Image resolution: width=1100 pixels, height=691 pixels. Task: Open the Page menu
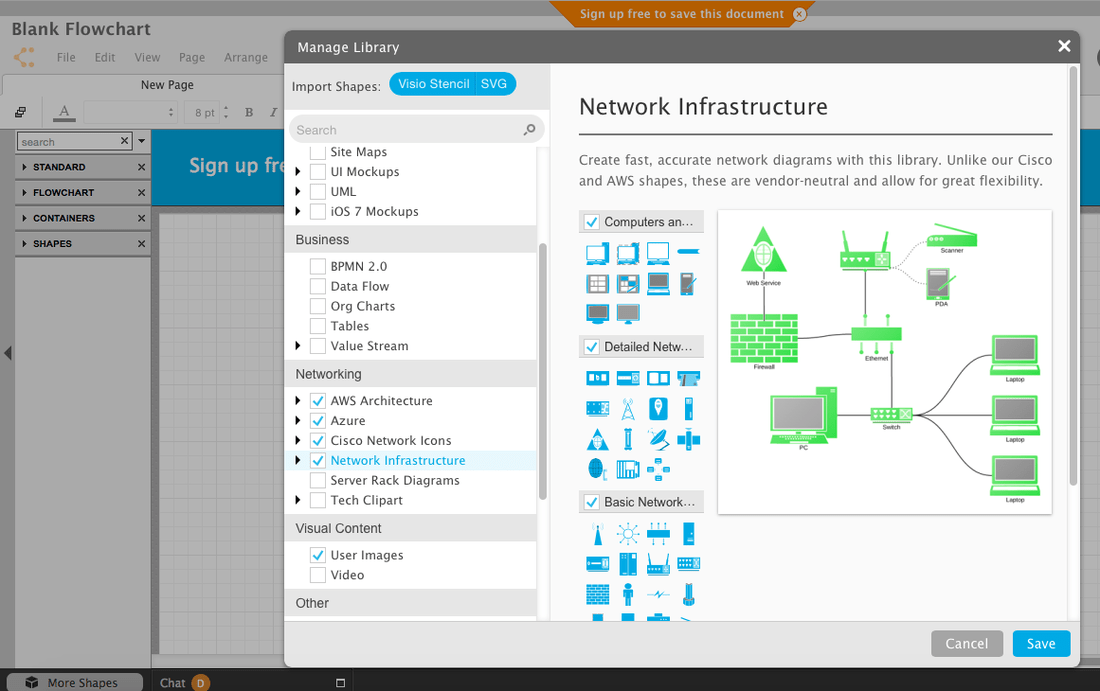point(192,58)
